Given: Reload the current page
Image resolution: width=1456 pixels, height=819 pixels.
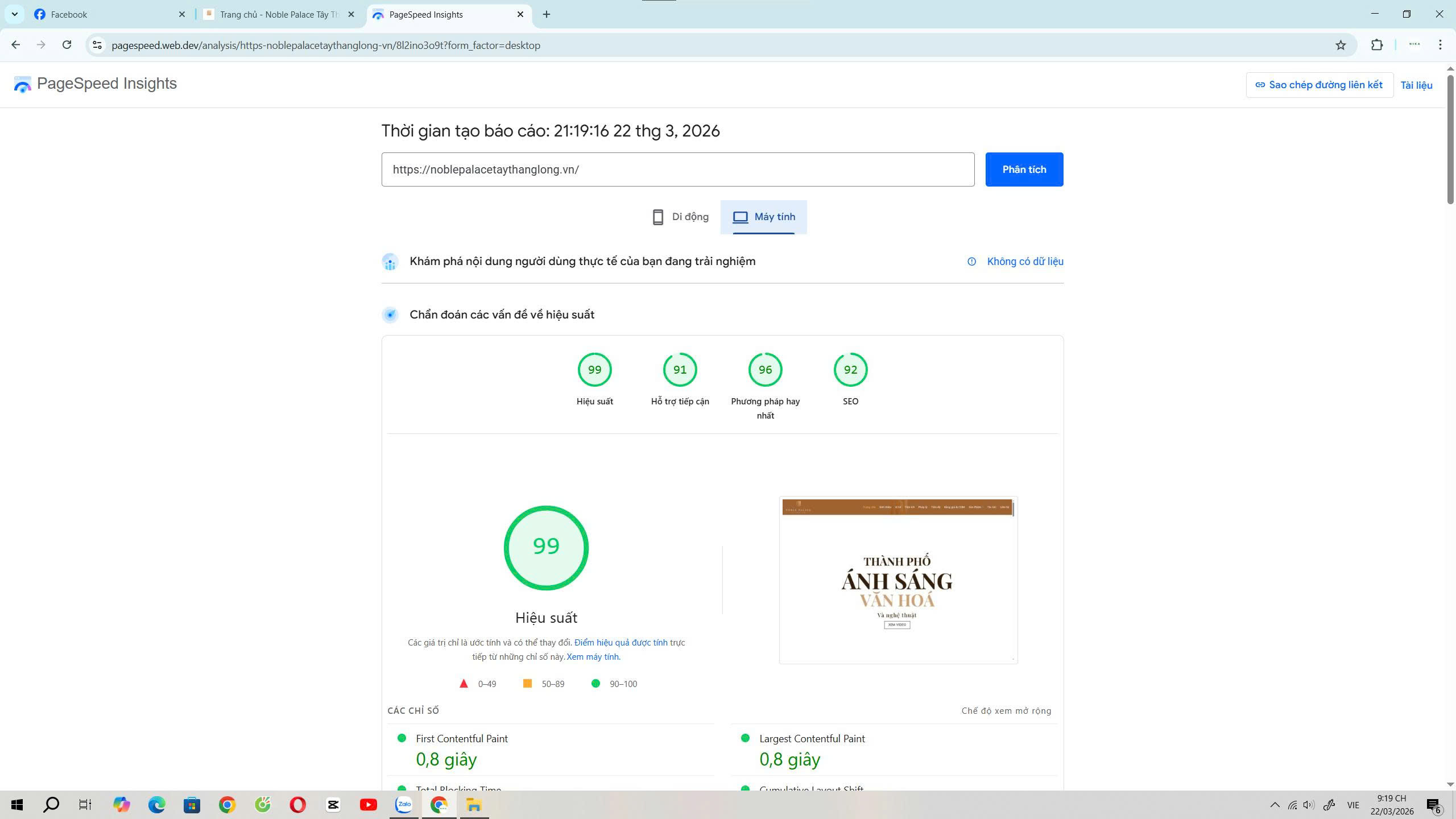Looking at the screenshot, I should point(67,45).
